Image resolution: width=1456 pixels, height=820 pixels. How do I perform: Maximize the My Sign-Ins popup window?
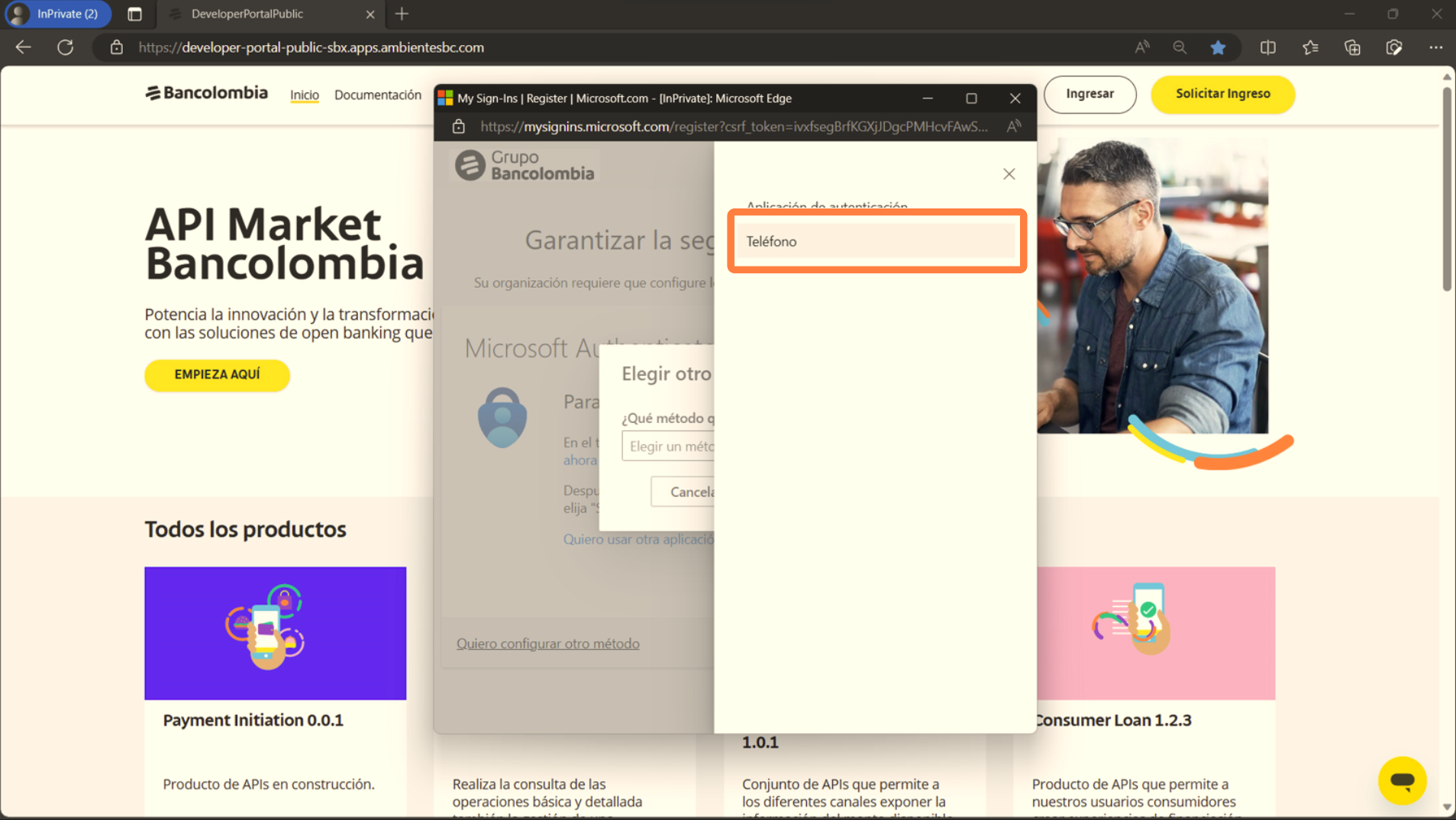coord(971,98)
